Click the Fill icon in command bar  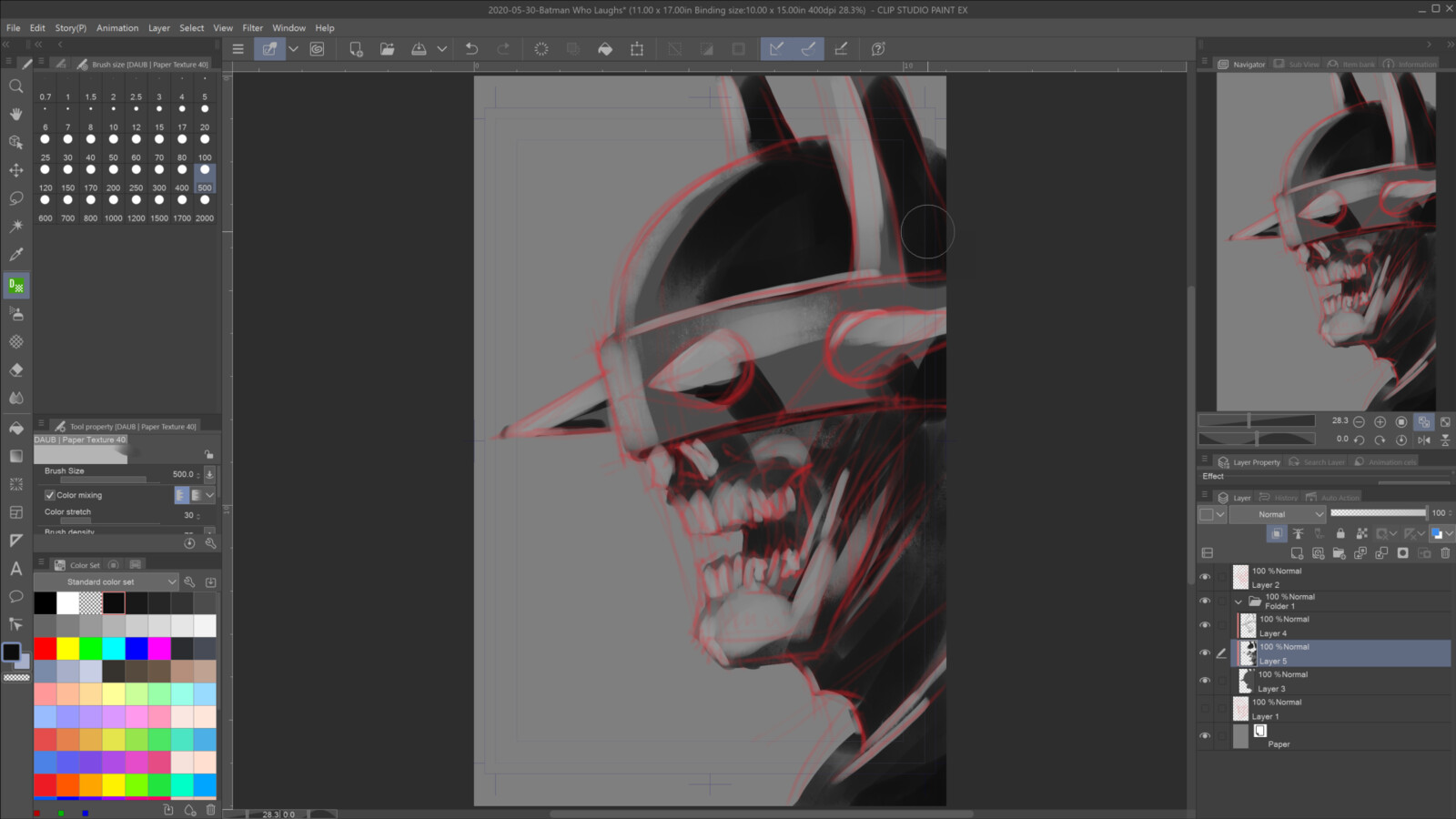click(605, 49)
